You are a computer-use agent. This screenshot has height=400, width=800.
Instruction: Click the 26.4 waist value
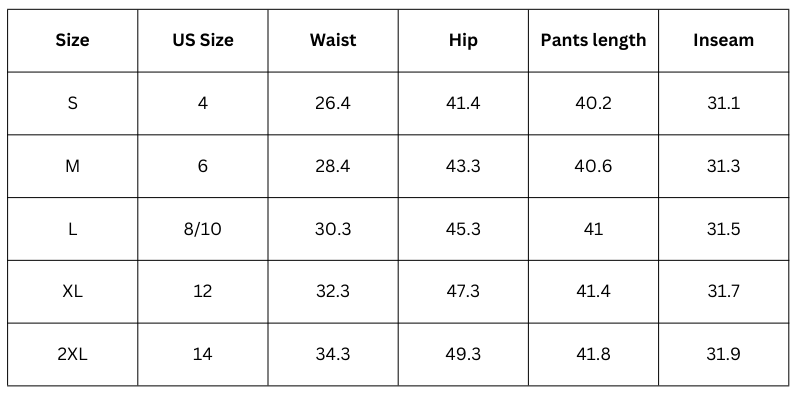[333, 103]
